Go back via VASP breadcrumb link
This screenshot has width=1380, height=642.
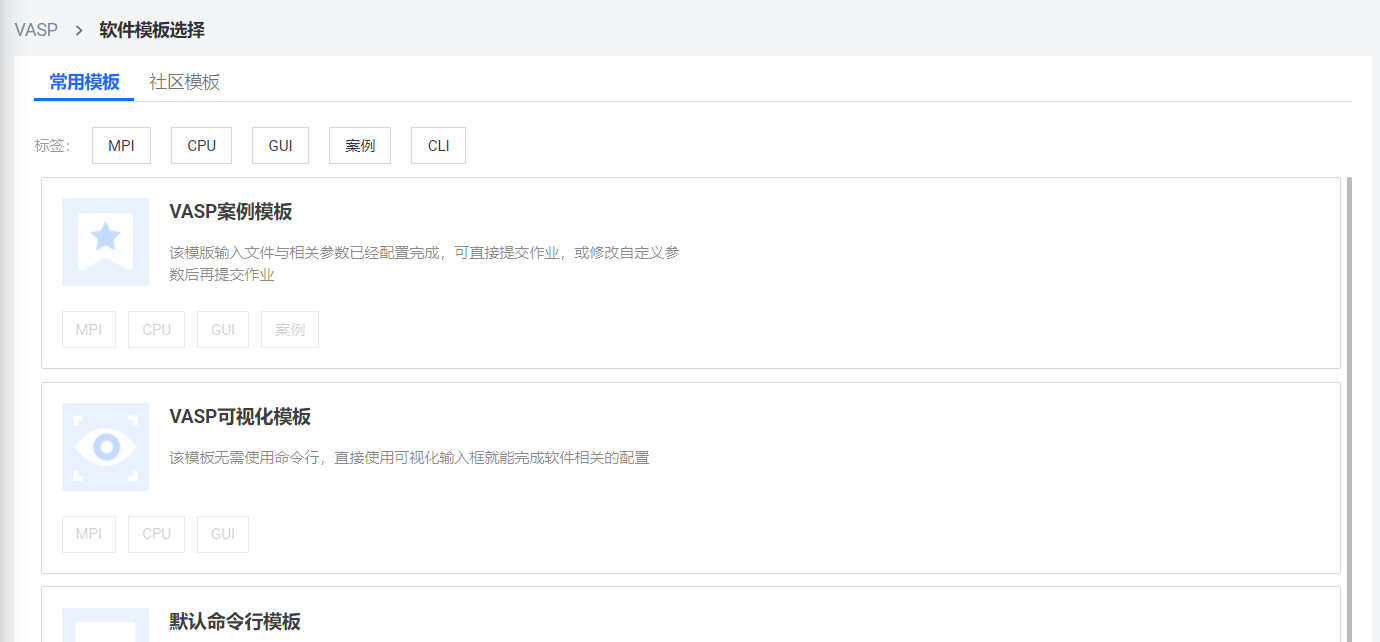pos(36,30)
